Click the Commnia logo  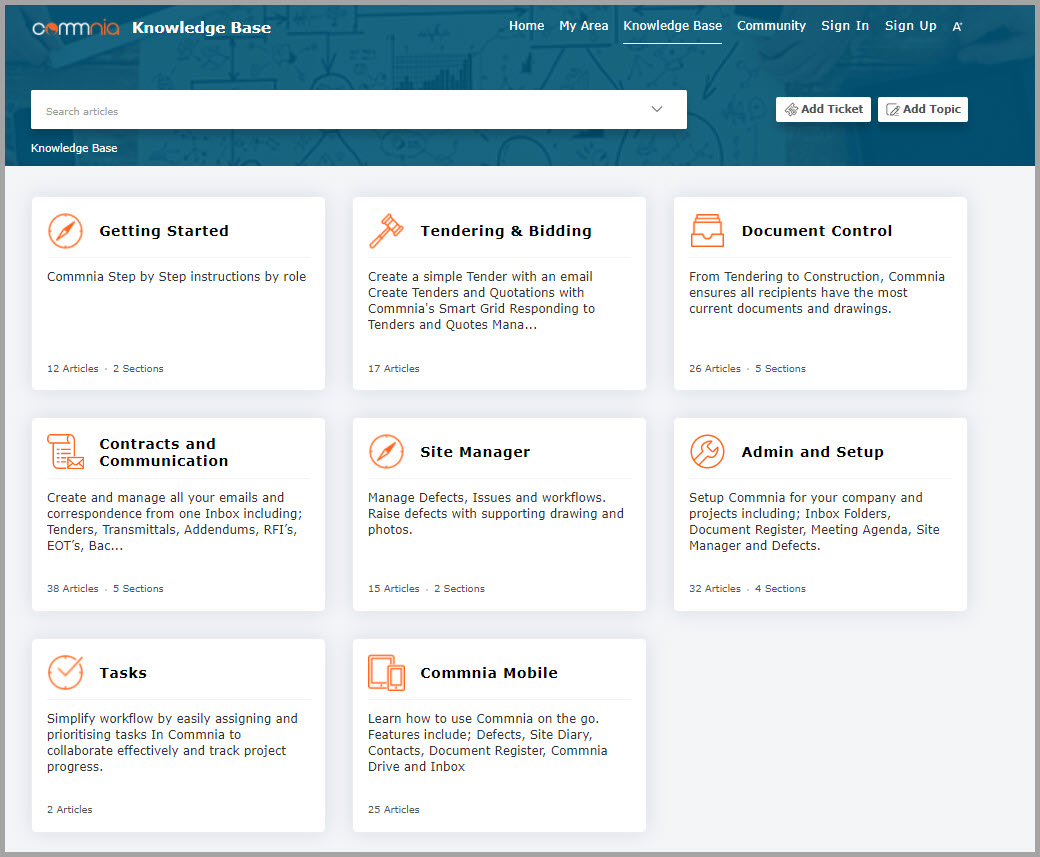tap(76, 28)
